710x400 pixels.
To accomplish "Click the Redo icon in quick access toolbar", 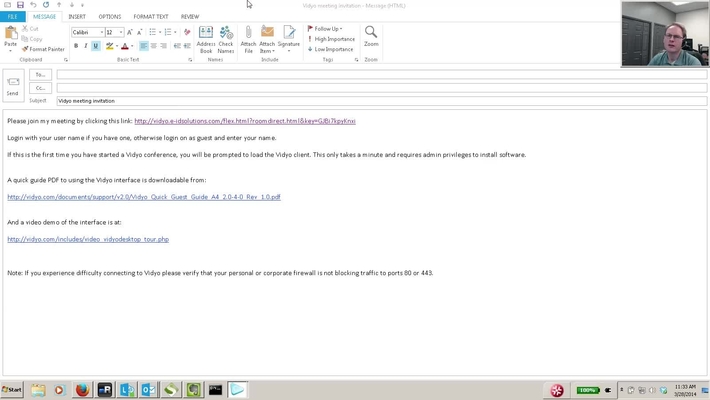I will pos(46,5).
